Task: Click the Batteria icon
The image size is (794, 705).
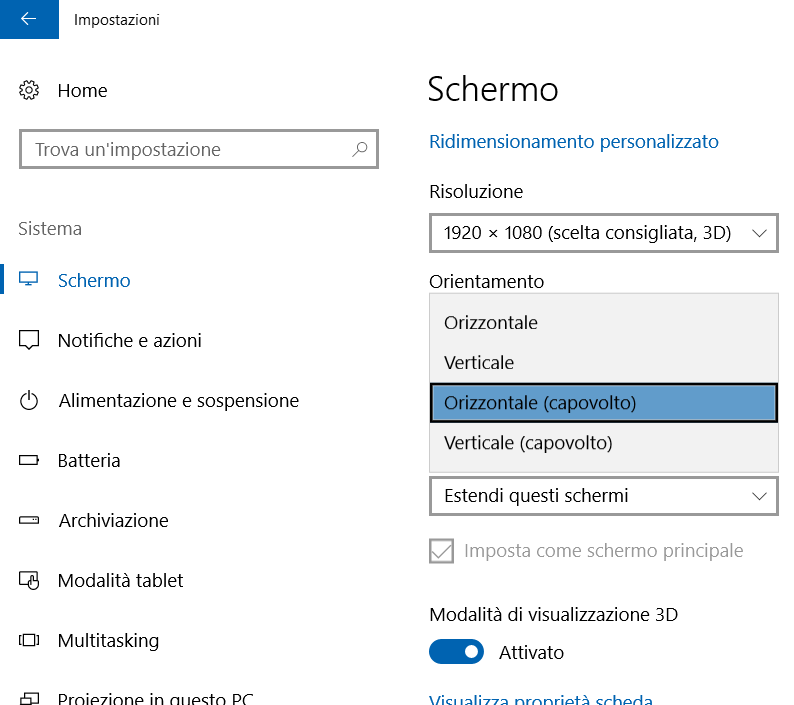Action: pos(29,461)
